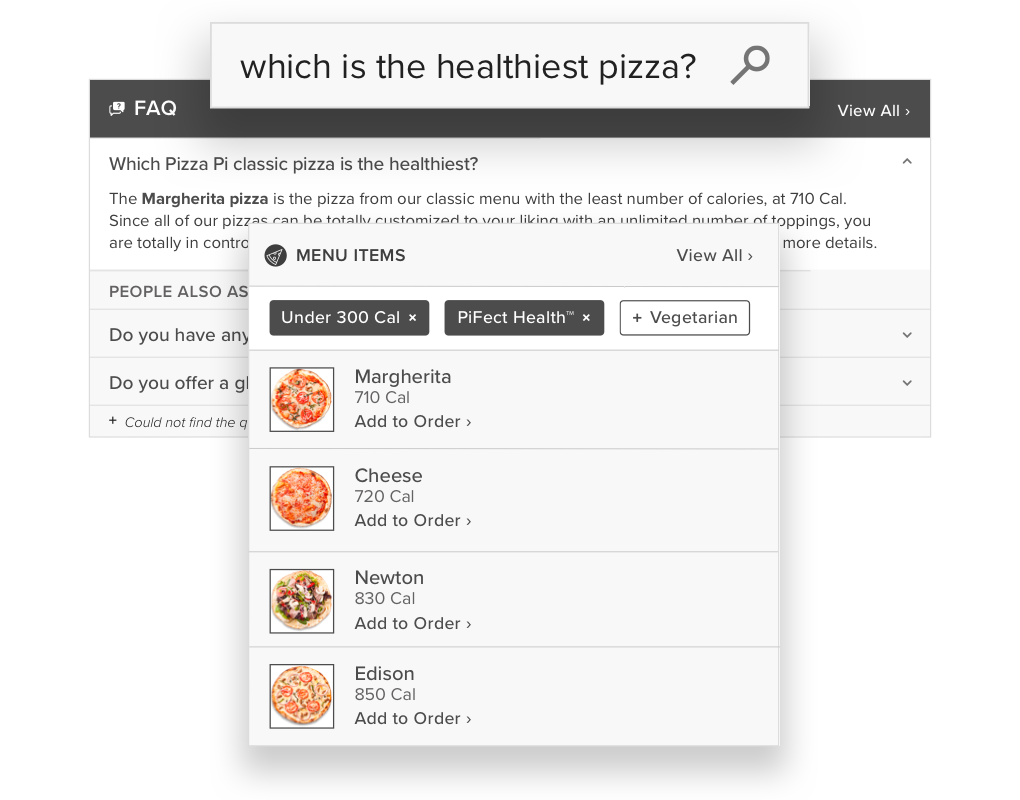The image size is (1020, 800).
Task: Expand the 'Do you have any' question
Action: 906,335
